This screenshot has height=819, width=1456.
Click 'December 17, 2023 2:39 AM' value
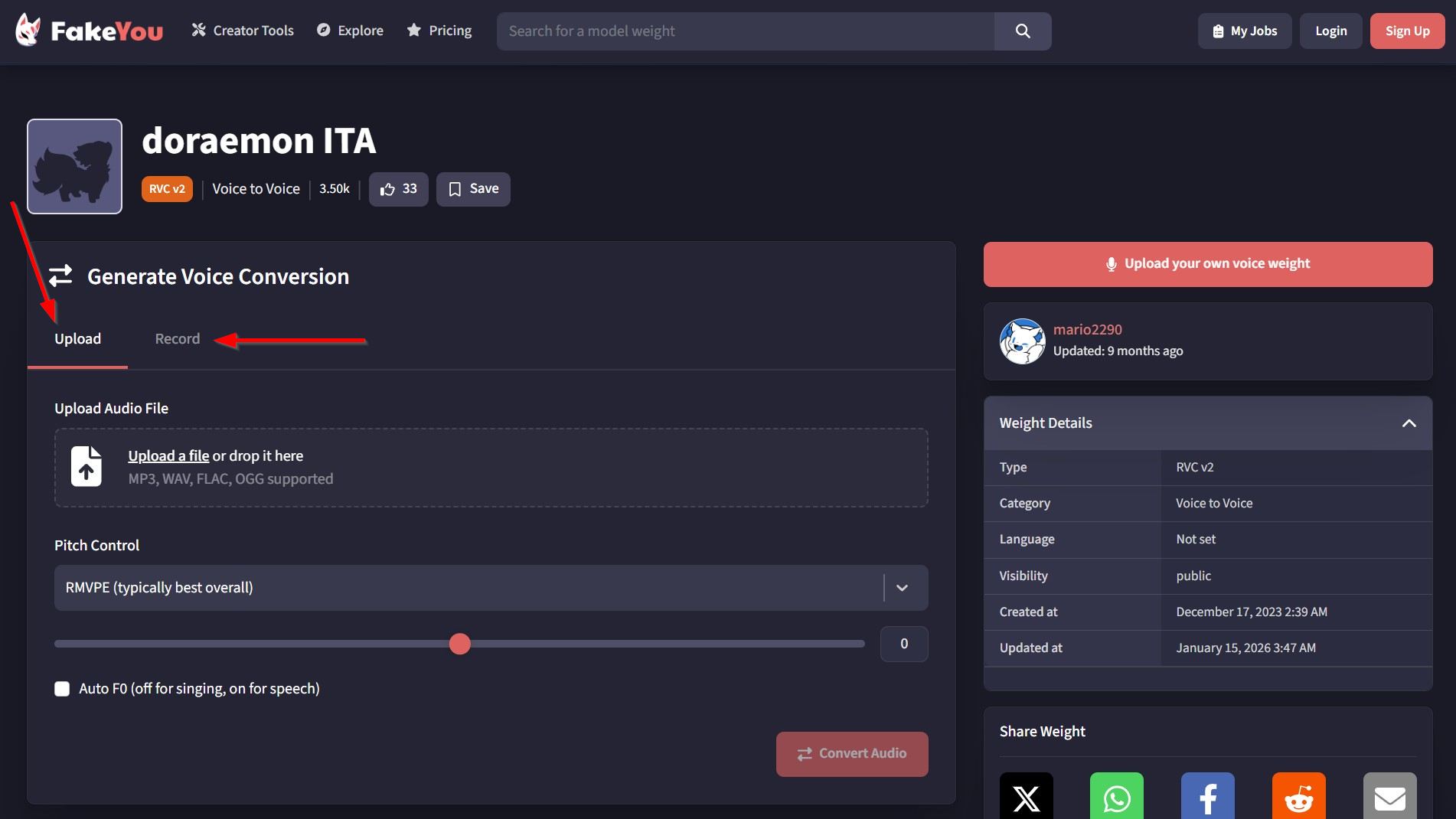coord(1252,612)
